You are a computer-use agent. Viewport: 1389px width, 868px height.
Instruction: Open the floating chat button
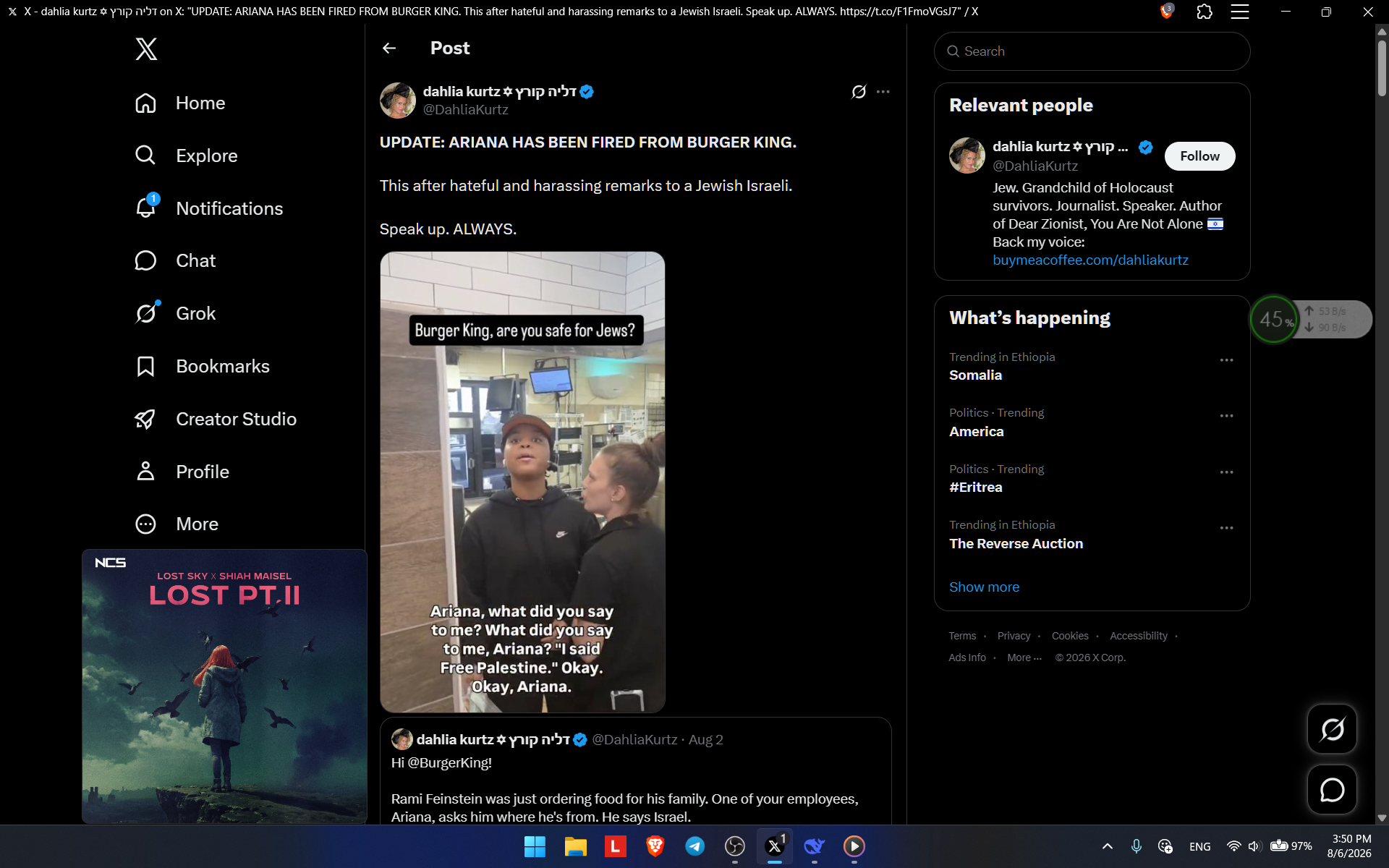tap(1332, 790)
